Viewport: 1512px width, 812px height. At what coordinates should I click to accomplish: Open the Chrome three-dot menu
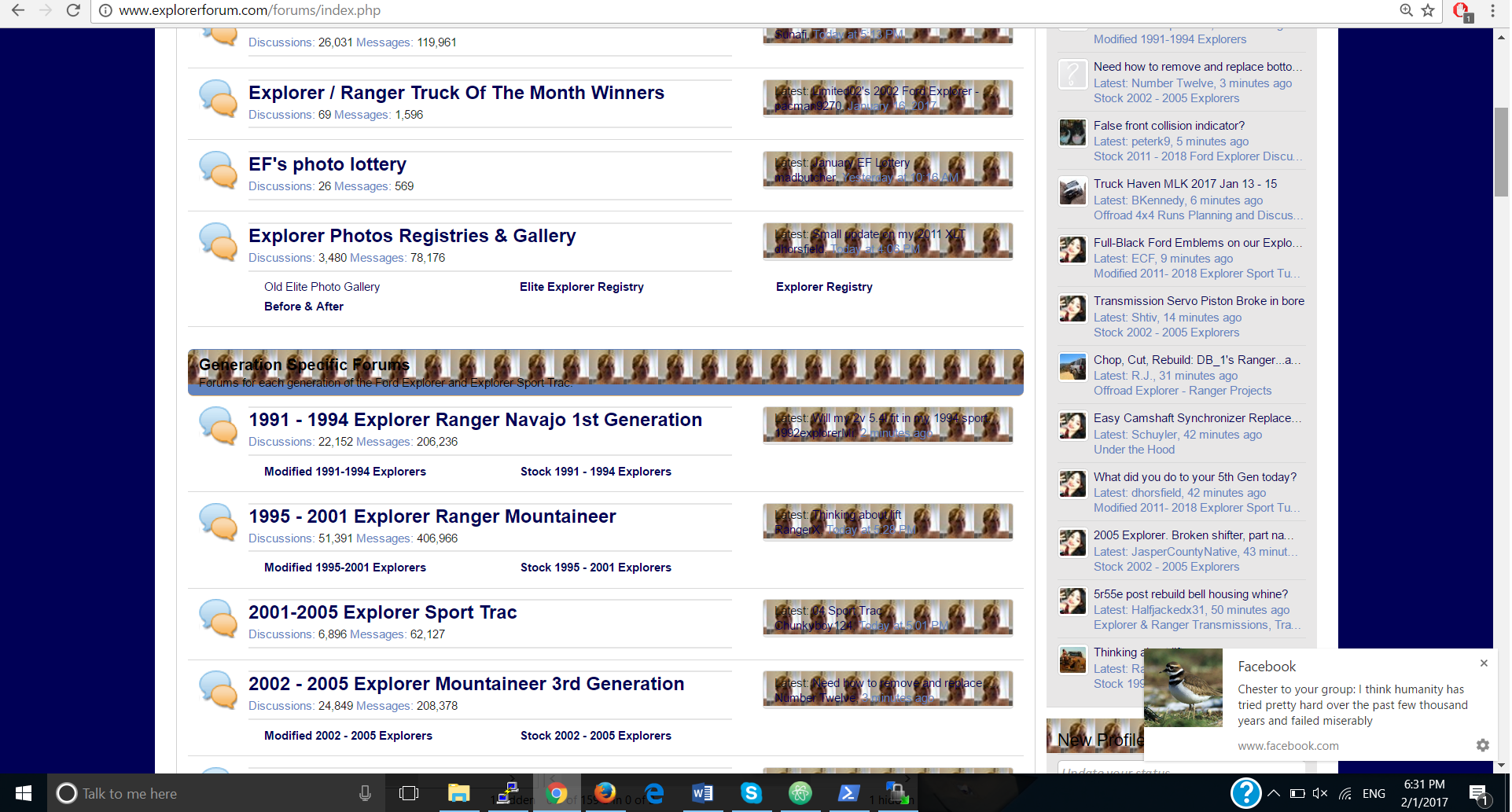(1492, 10)
